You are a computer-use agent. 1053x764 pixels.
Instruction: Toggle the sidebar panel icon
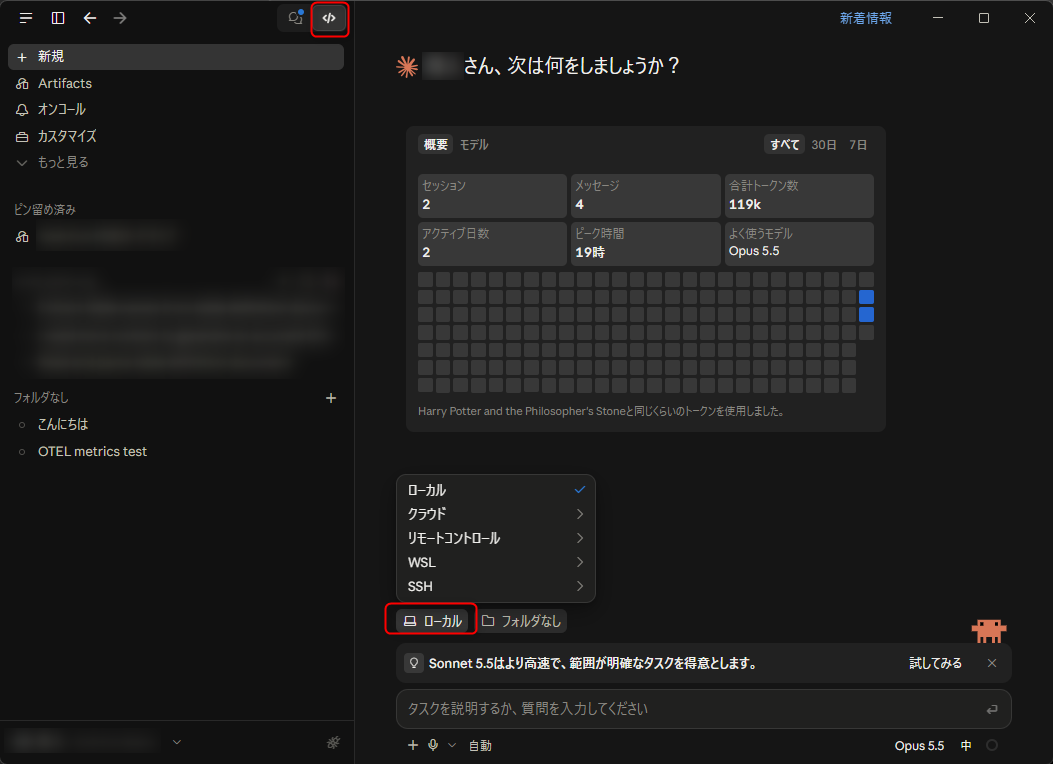click(58, 18)
